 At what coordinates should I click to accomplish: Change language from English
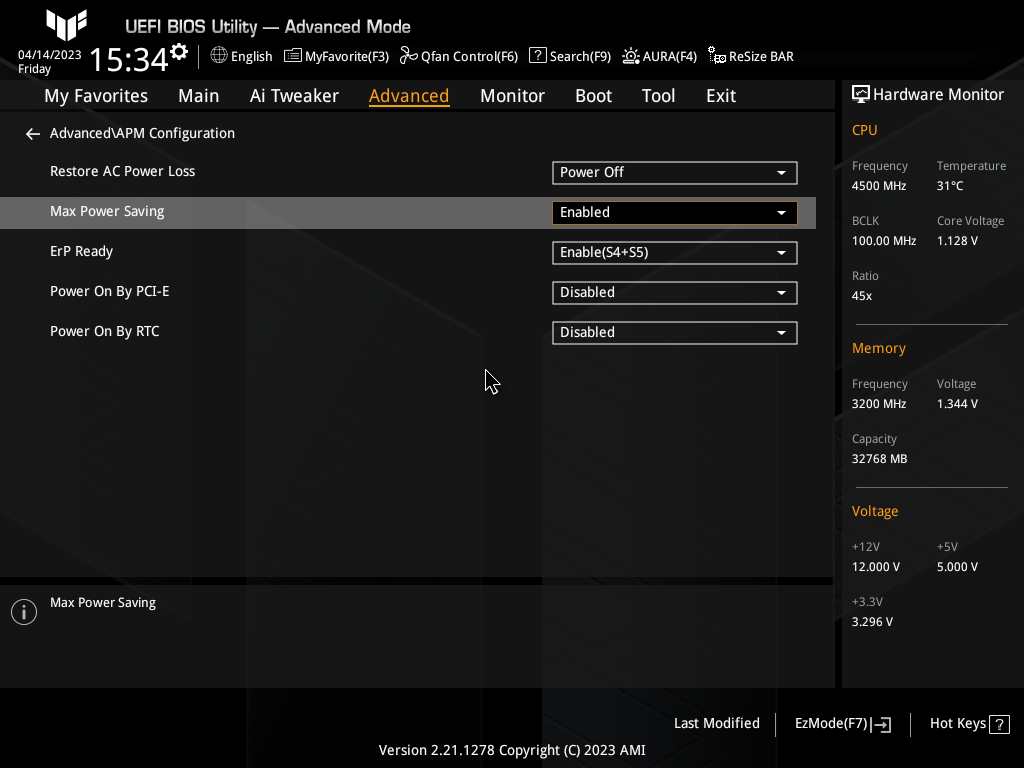pyautogui.click(x=251, y=57)
